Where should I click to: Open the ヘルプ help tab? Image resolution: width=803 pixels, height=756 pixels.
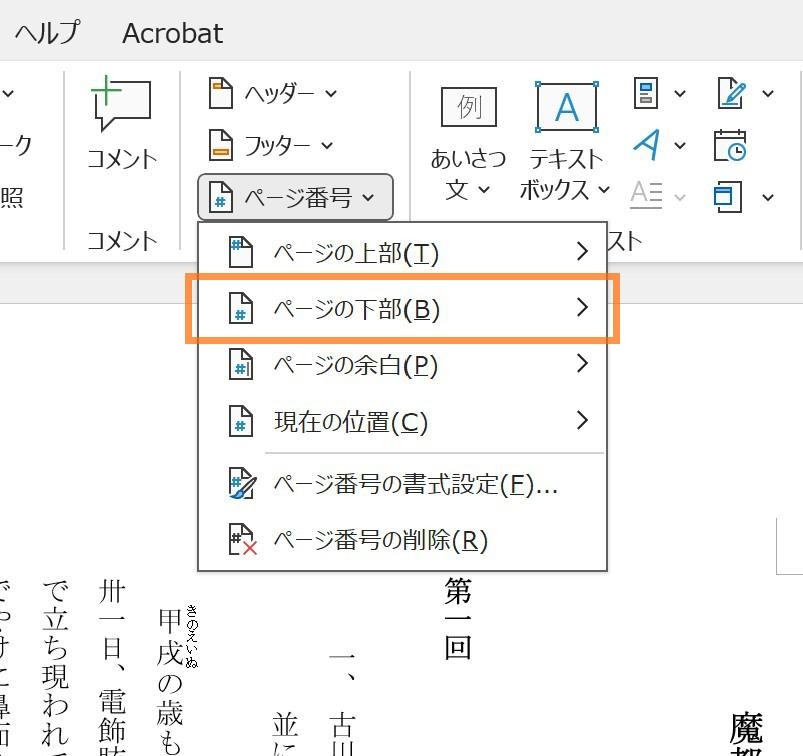(x=46, y=33)
